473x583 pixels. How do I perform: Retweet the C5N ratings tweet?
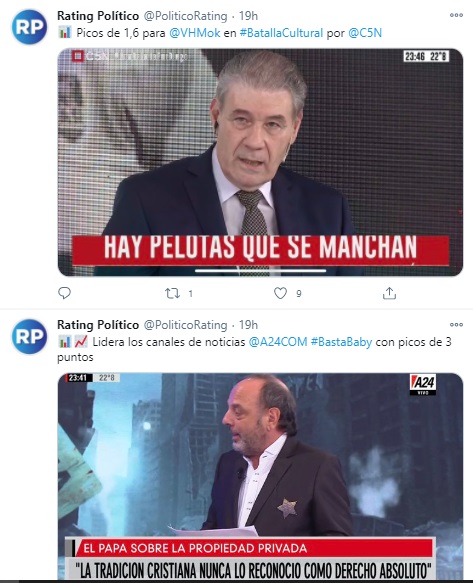[173, 294]
